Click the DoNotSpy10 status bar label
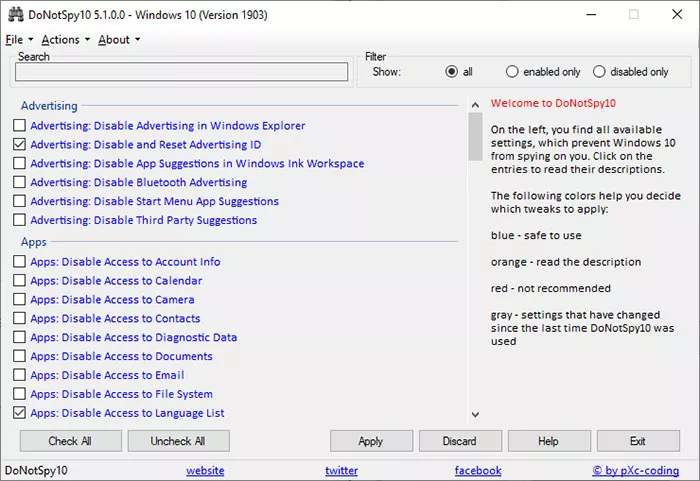This screenshot has height=481, width=700. click(x=36, y=470)
